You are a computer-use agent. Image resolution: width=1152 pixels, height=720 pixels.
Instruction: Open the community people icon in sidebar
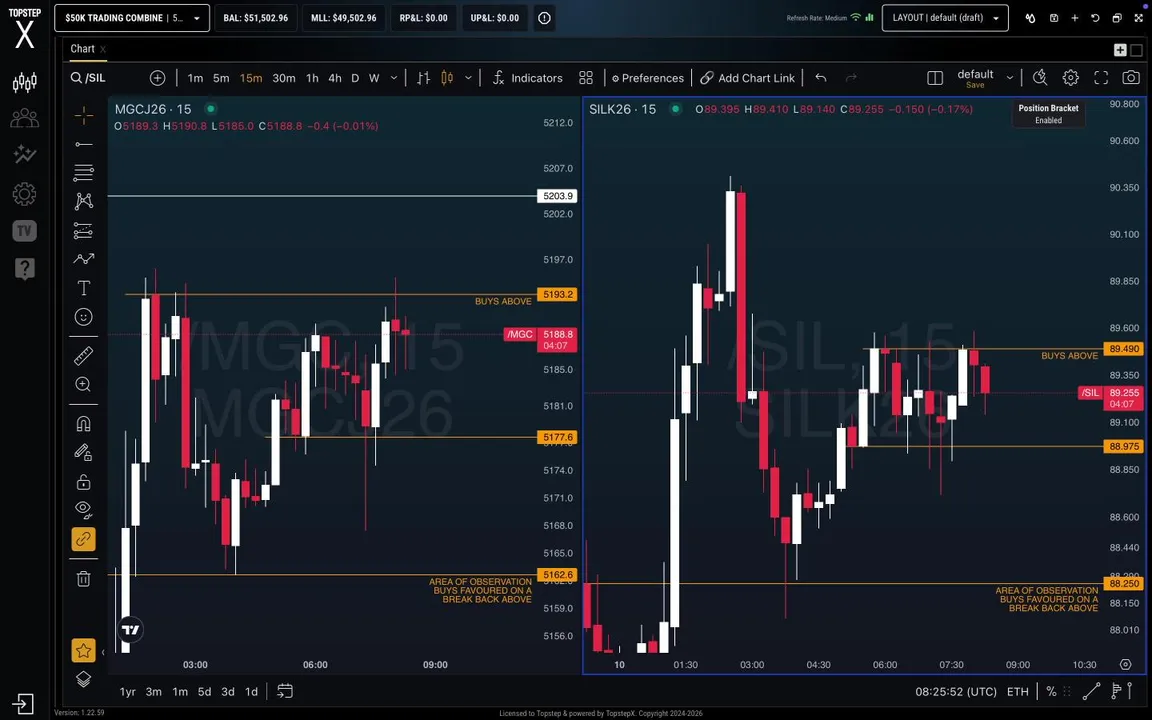[24, 118]
